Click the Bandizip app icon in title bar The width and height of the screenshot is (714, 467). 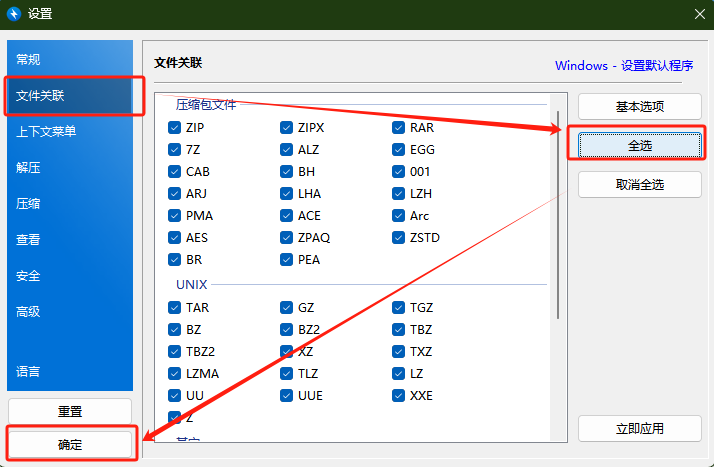[14, 14]
